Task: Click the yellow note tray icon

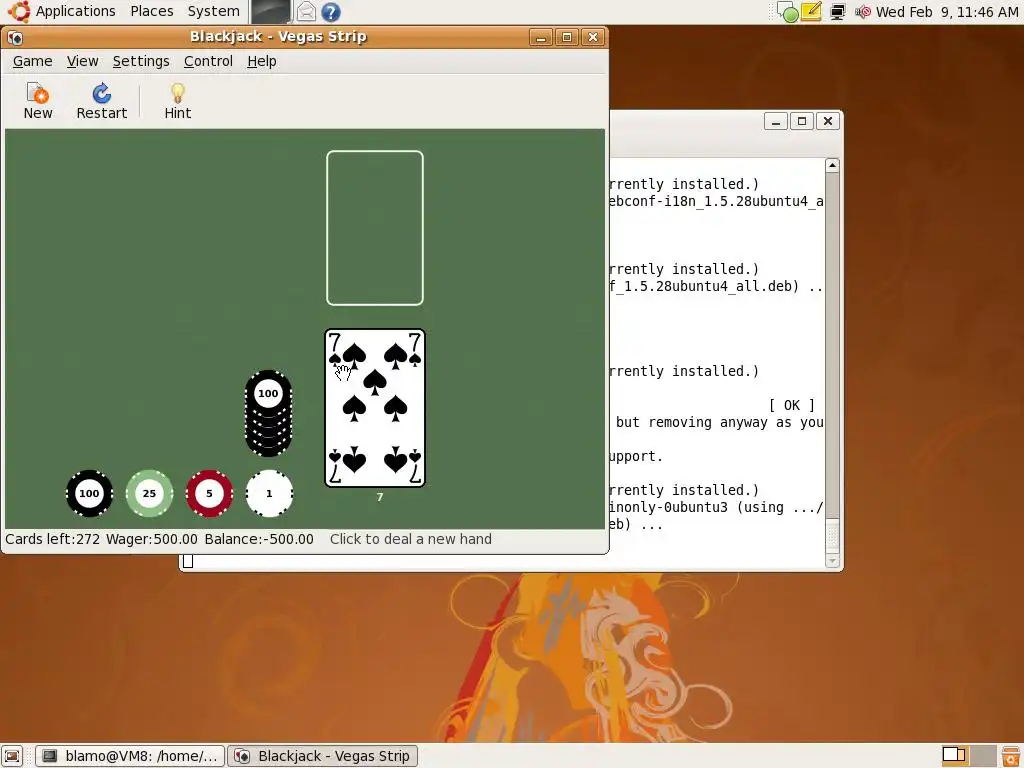Action: pyautogui.click(x=811, y=11)
